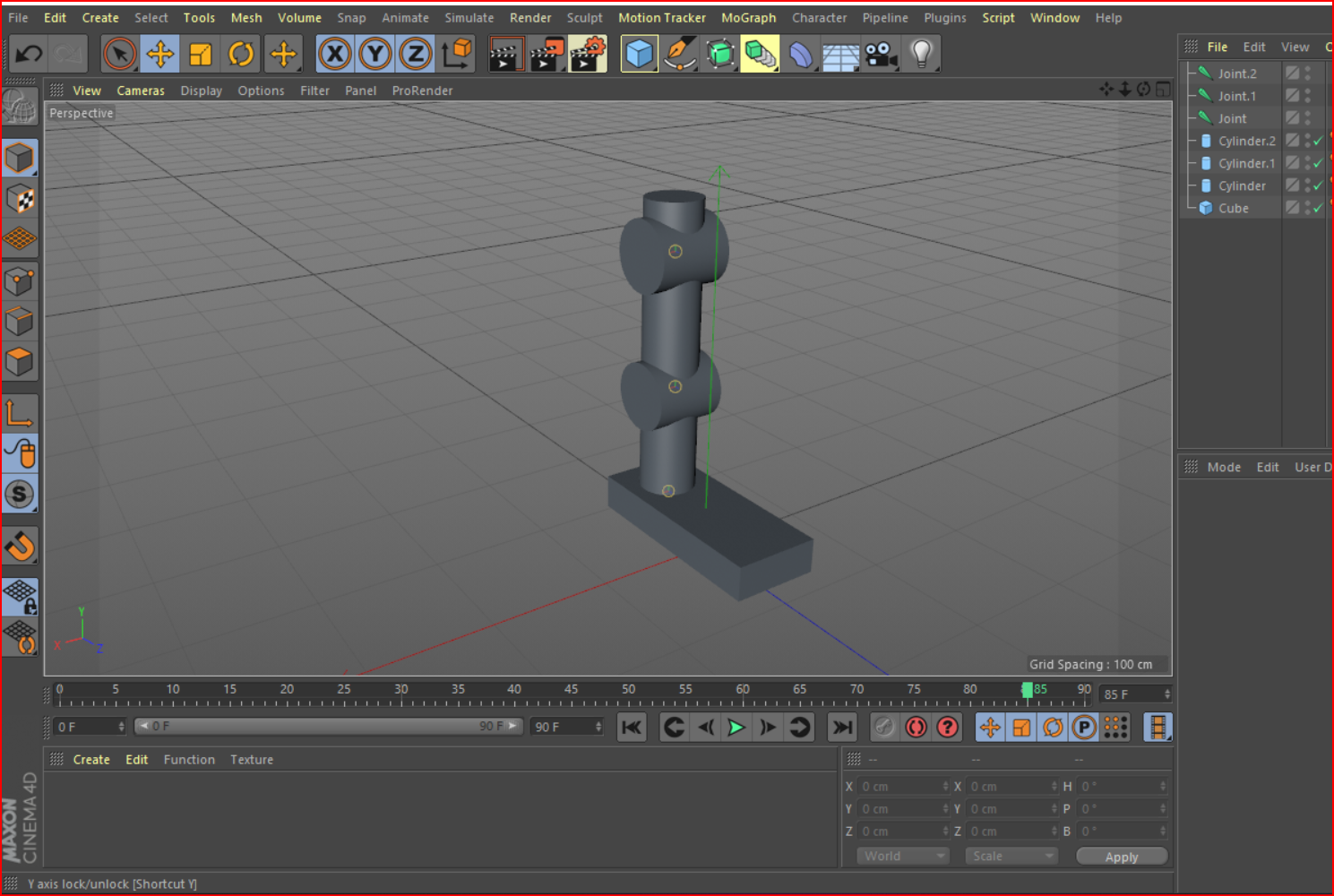Click the Camera creation icon
The height and width of the screenshot is (896, 1334).
tap(881, 54)
